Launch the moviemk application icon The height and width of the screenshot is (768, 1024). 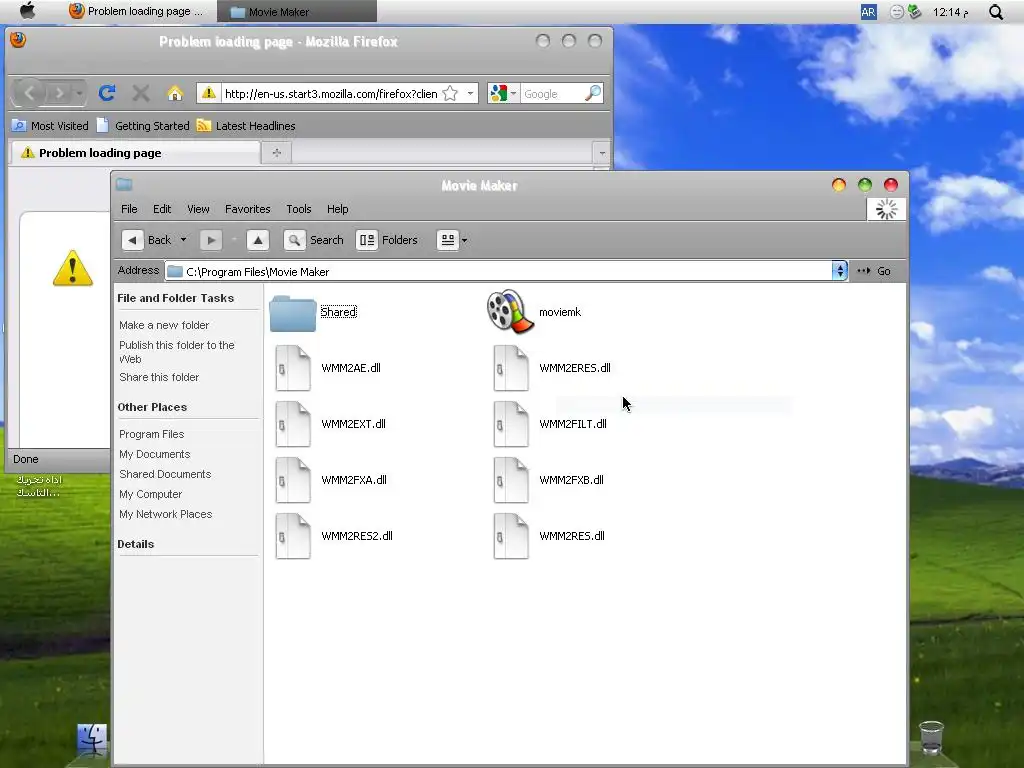[x=510, y=312]
